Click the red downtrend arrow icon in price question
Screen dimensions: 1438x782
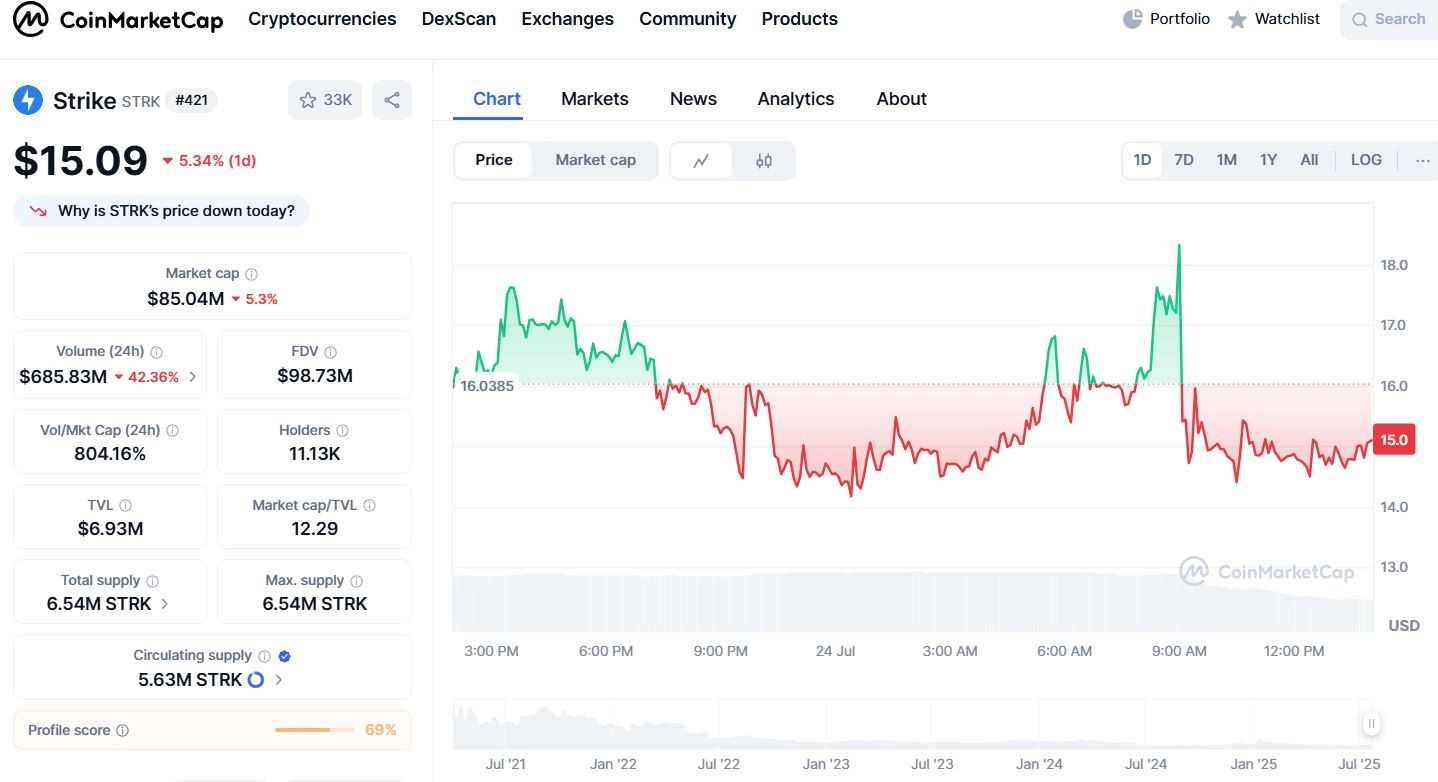pos(39,212)
